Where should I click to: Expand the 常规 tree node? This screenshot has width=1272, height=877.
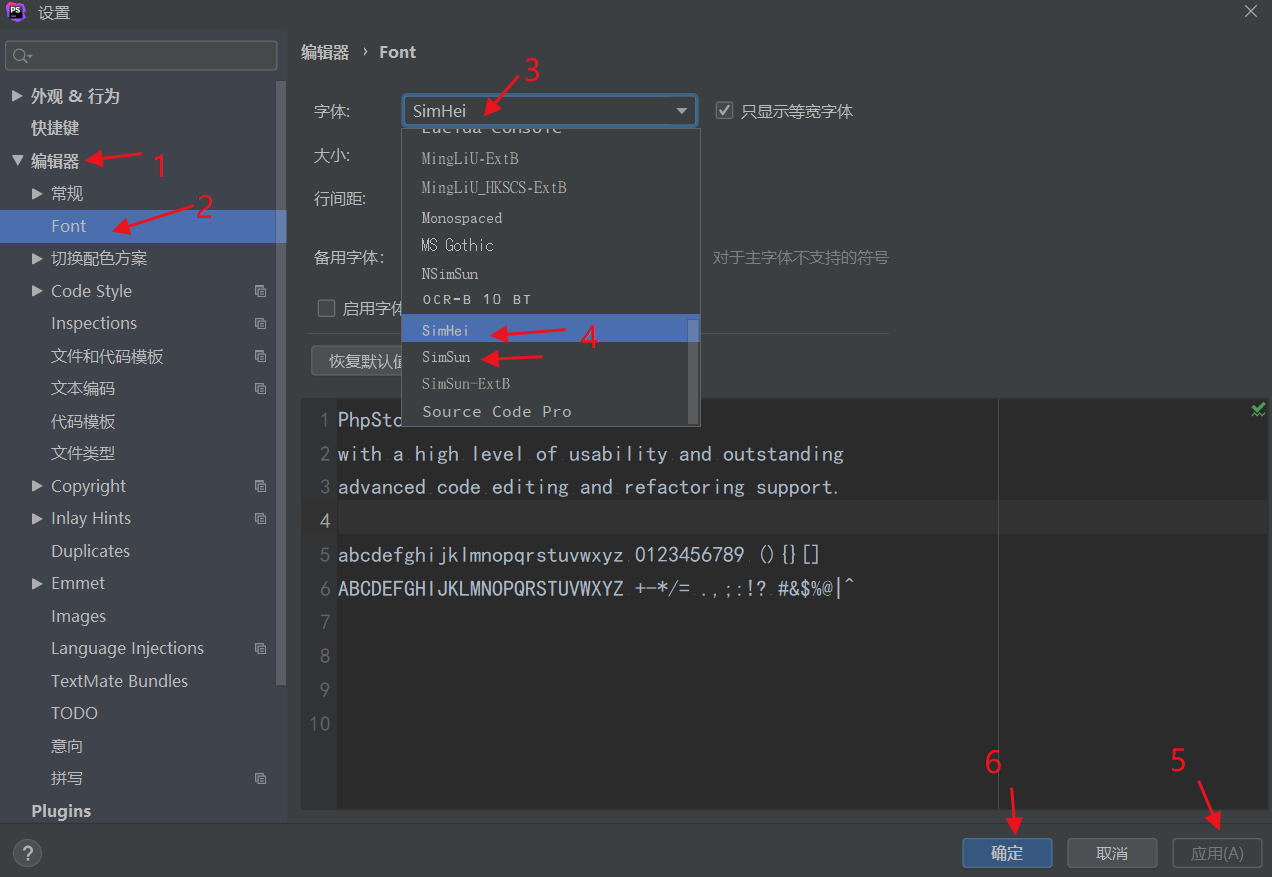[37, 193]
